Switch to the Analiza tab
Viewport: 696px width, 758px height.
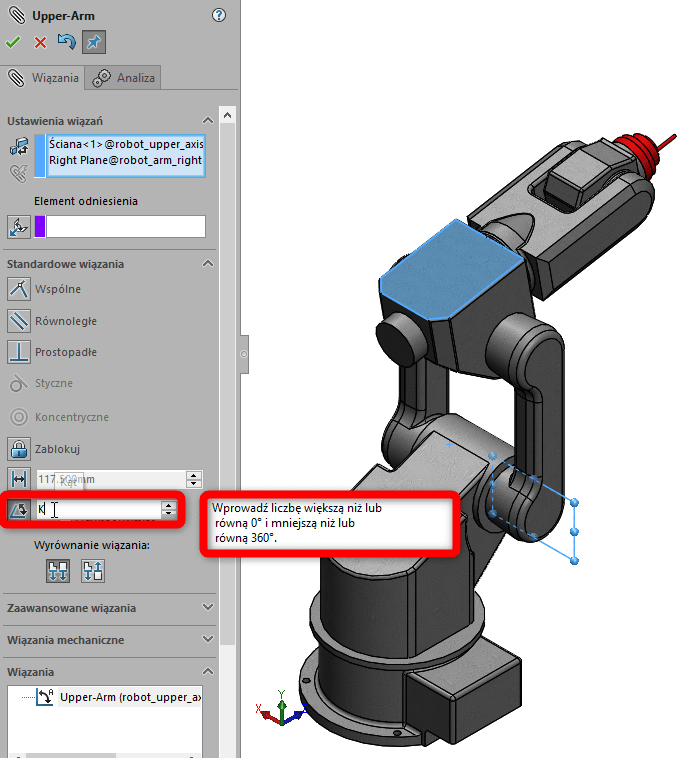(123, 78)
